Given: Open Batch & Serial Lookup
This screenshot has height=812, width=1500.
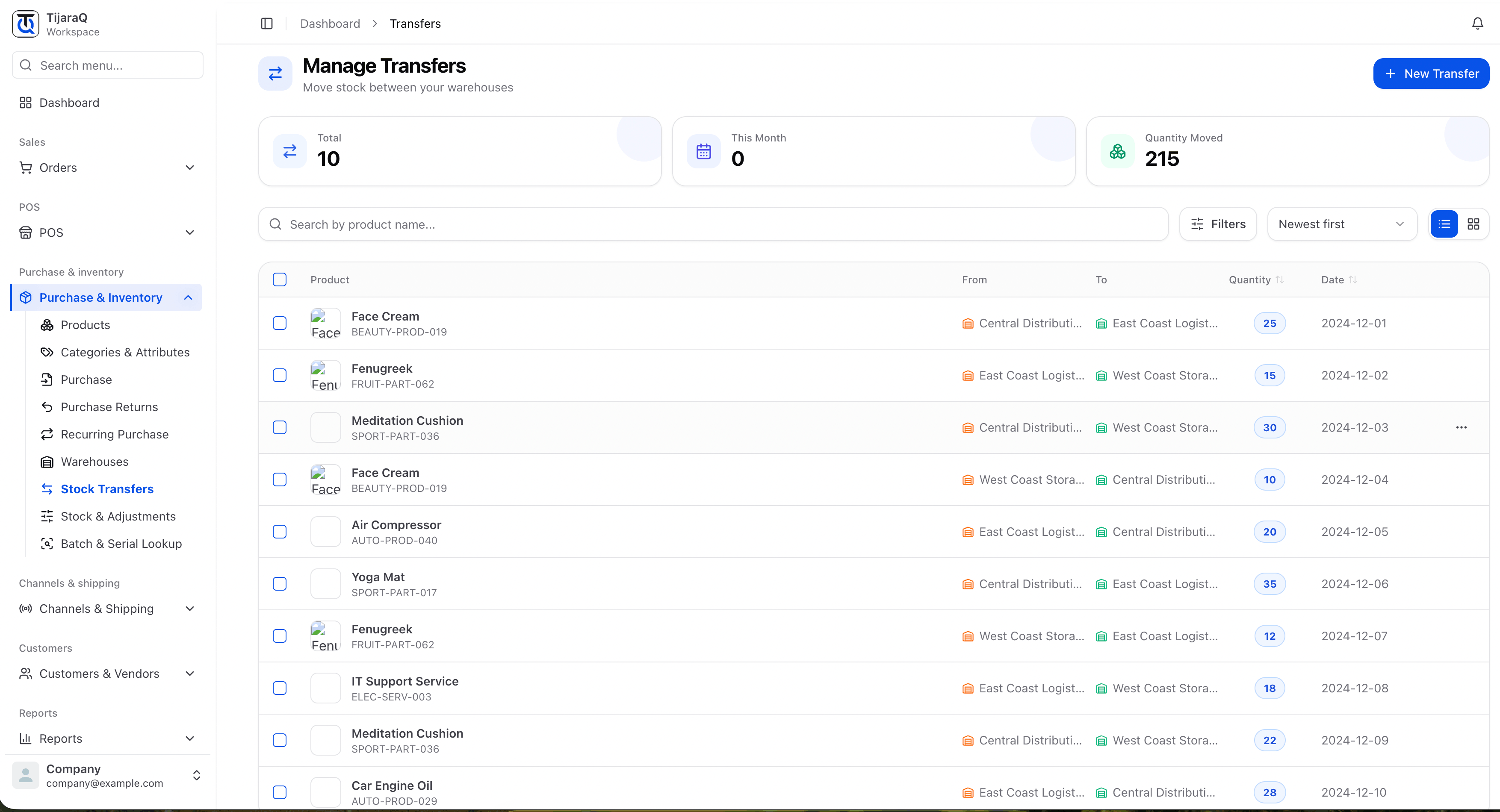Looking at the screenshot, I should click(x=121, y=544).
